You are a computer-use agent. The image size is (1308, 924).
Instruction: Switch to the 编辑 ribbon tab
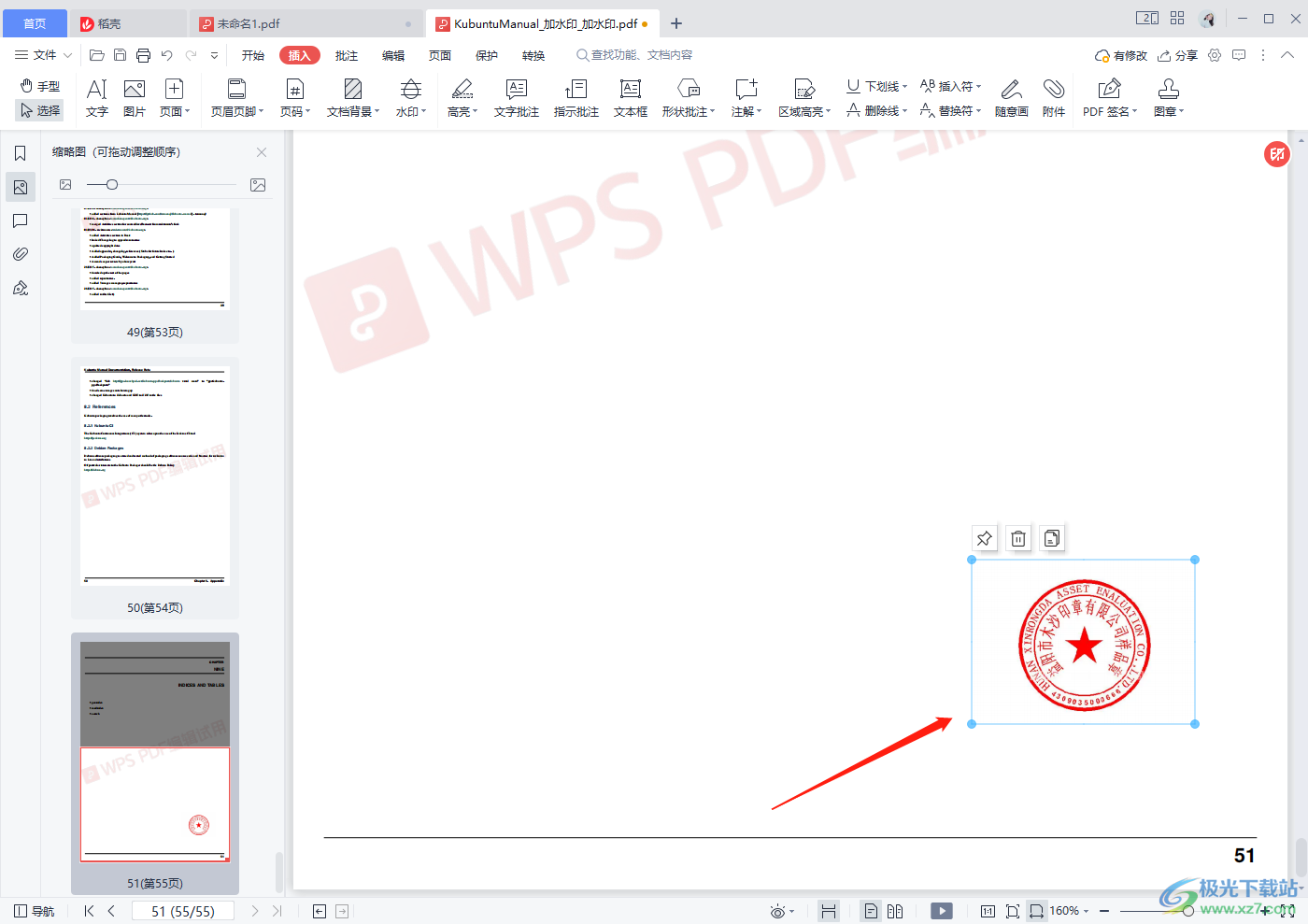click(x=393, y=56)
